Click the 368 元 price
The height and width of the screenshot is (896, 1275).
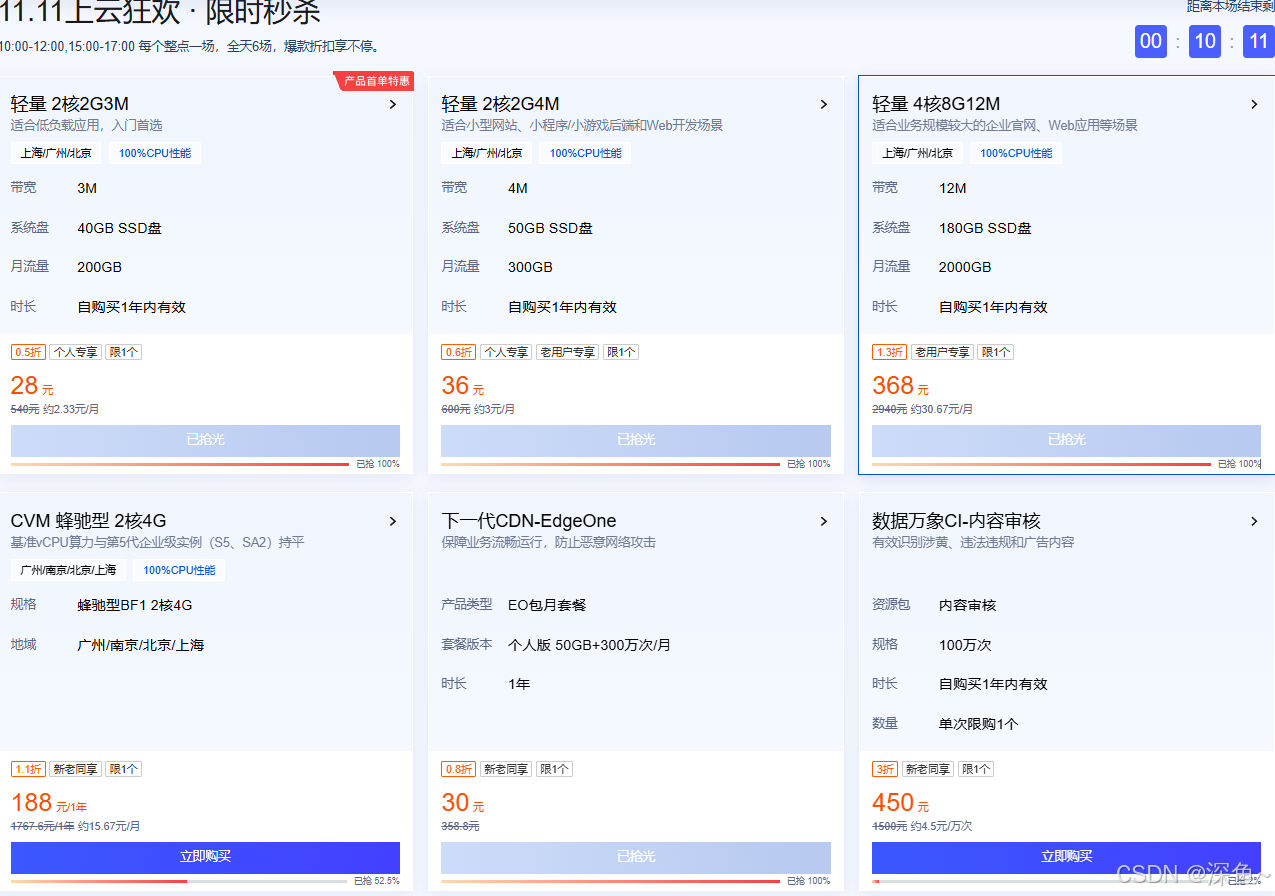(x=900, y=386)
